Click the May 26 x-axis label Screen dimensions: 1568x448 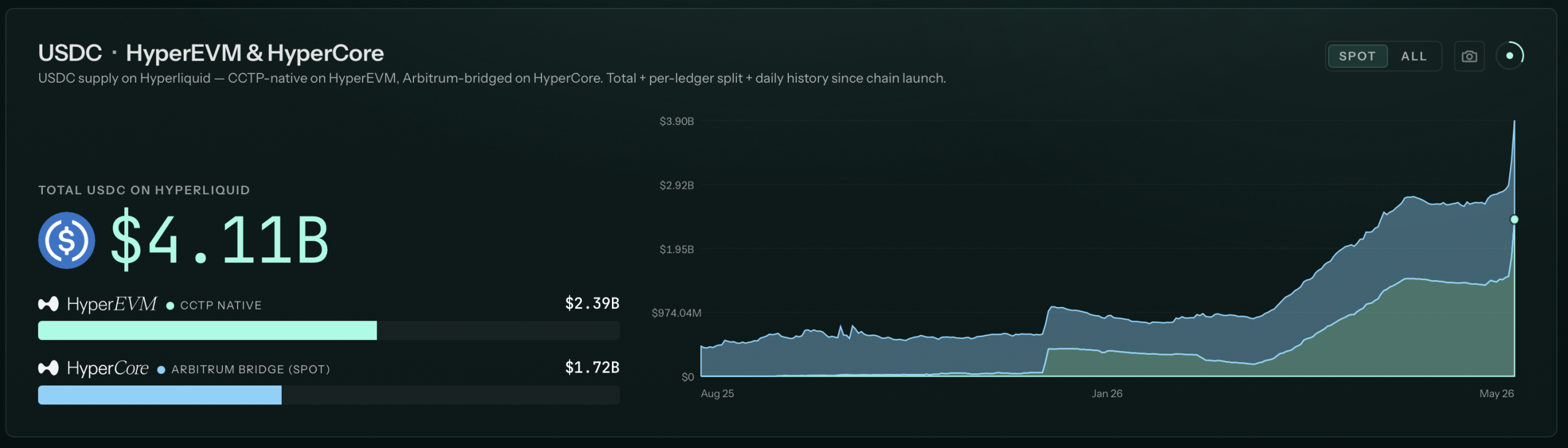[x=1497, y=393]
